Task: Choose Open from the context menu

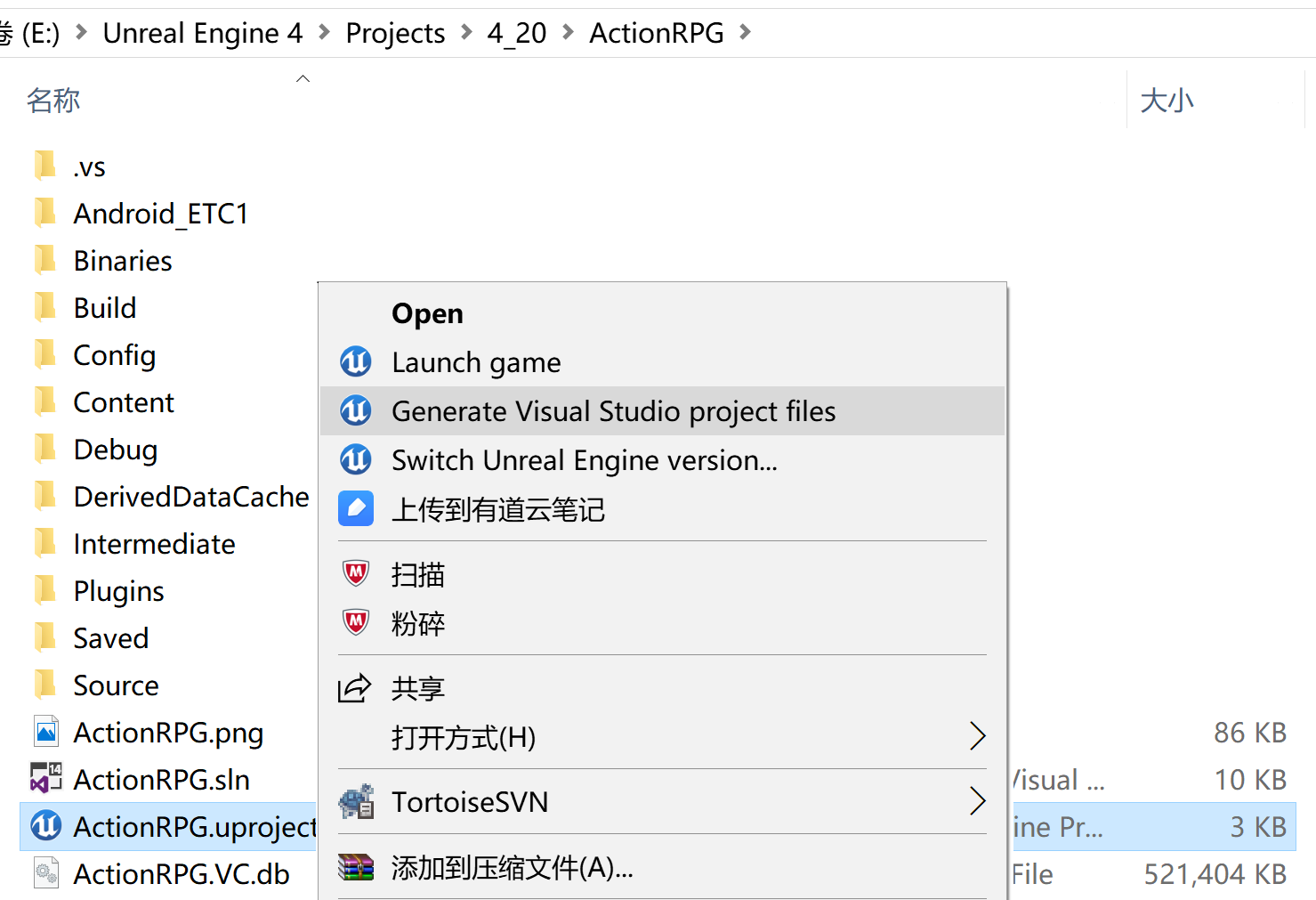Action: (x=427, y=313)
